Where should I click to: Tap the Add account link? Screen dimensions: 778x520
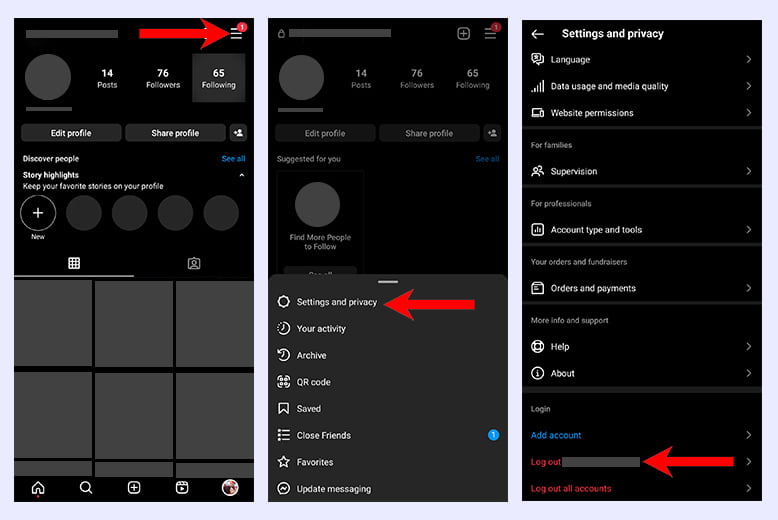[x=556, y=435]
